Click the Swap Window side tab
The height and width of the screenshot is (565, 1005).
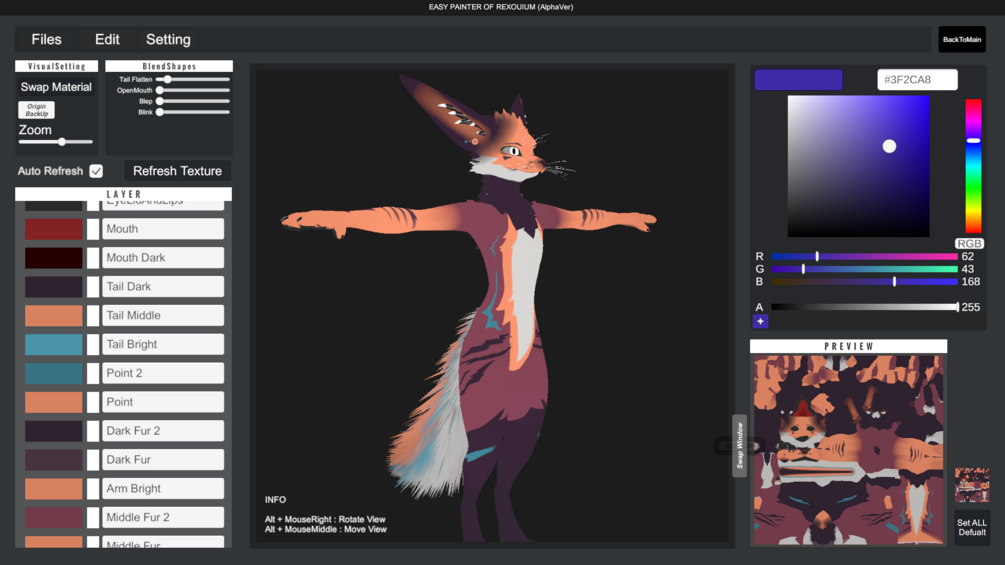coord(740,445)
